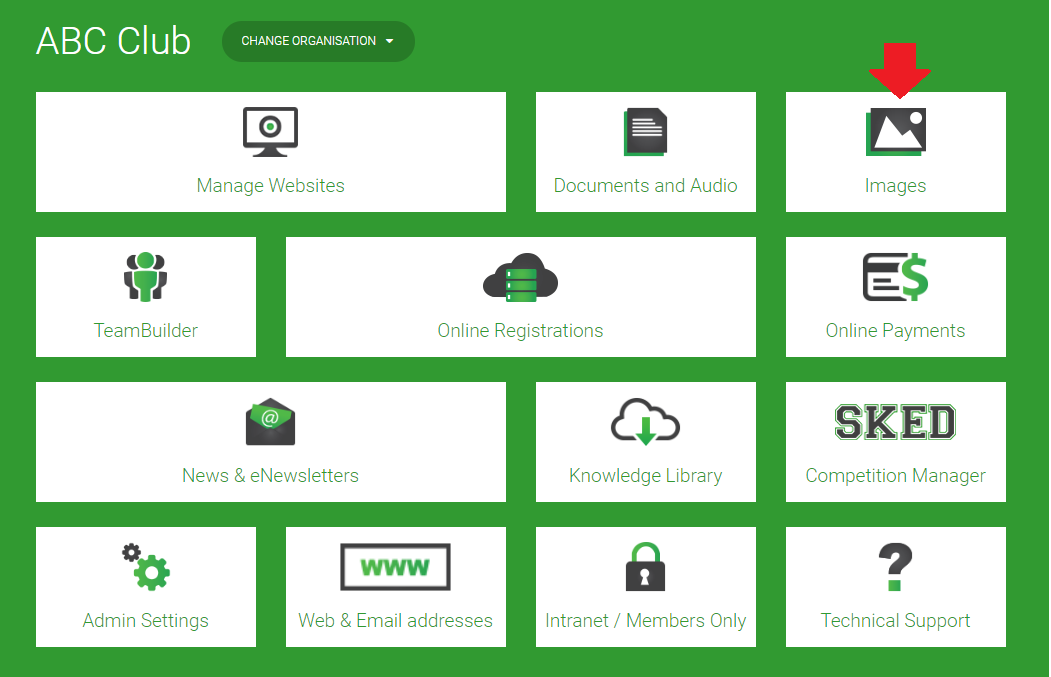Image resolution: width=1051 pixels, height=677 pixels.
Task: Expand the Change Organisation dropdown
Action: click(x=318, y=41)
